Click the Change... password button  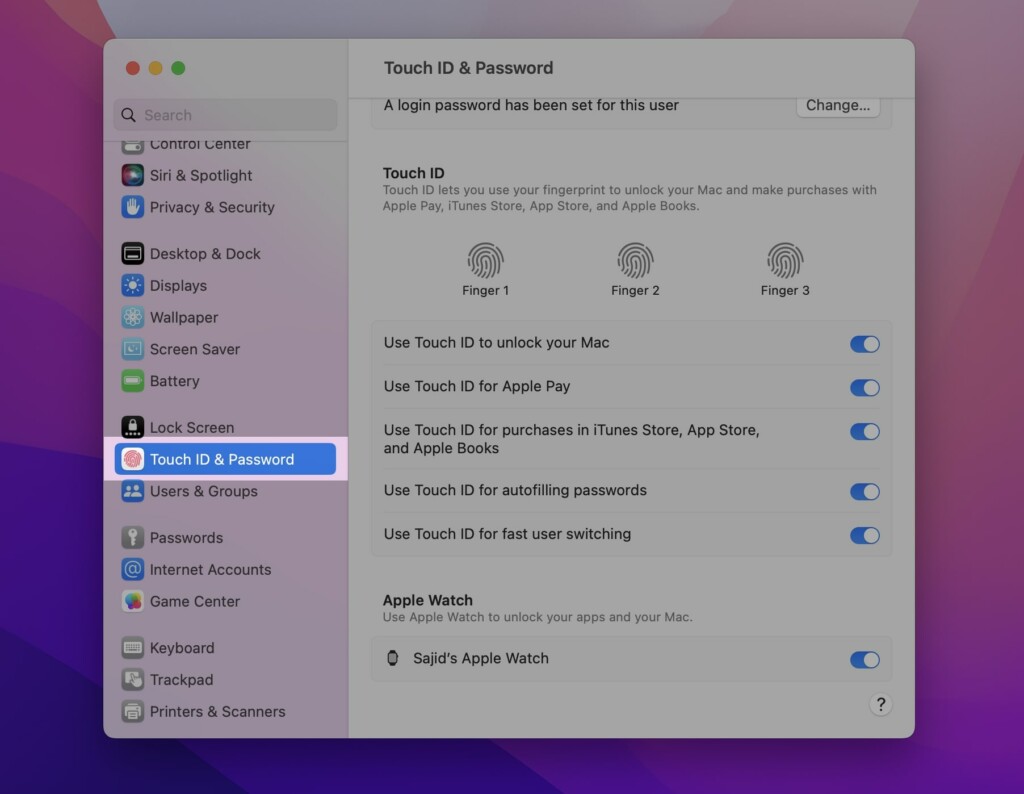pyautogui.click(x=838, y=105)
